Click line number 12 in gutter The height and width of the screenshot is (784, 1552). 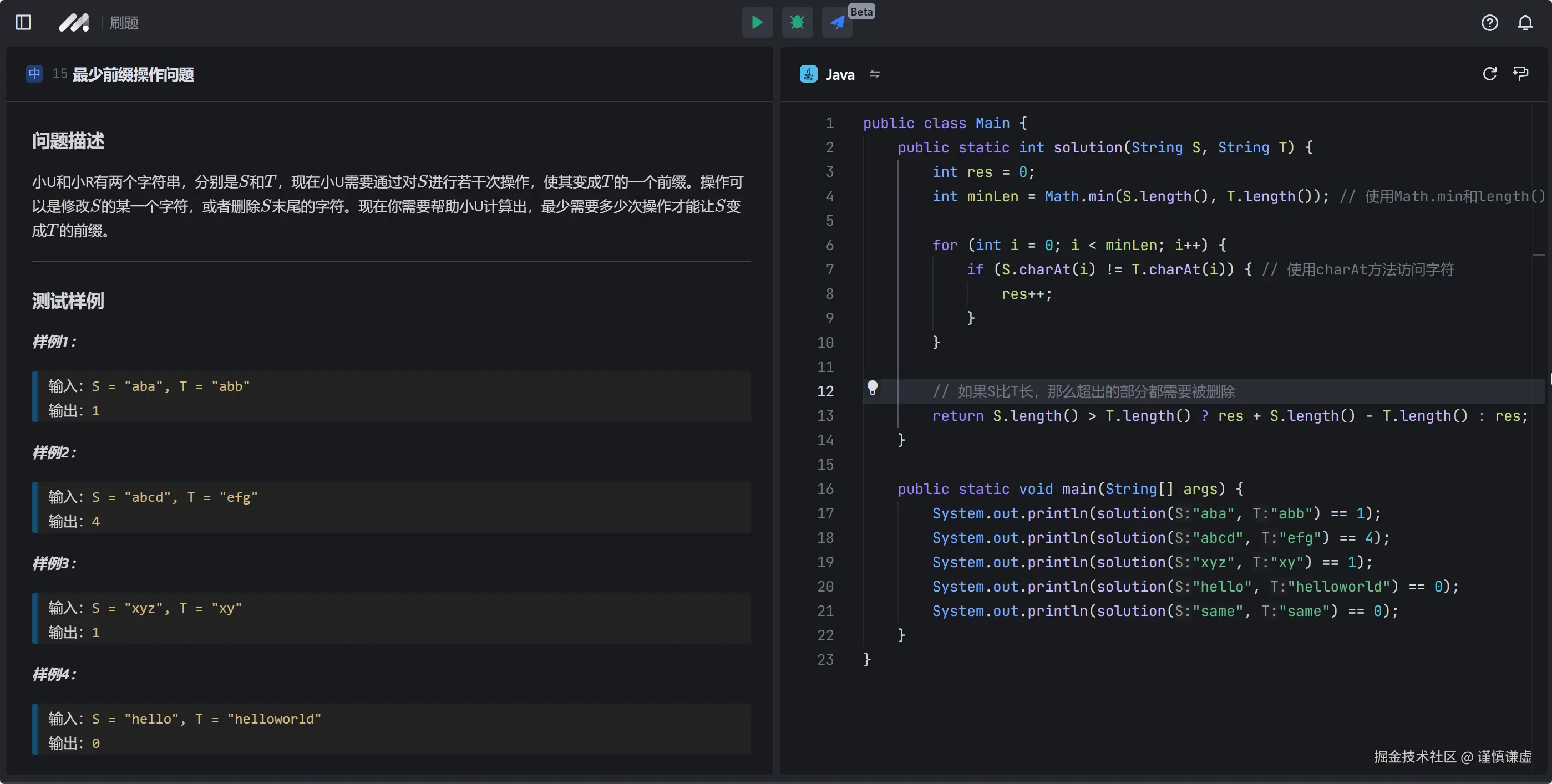(825, 391)
